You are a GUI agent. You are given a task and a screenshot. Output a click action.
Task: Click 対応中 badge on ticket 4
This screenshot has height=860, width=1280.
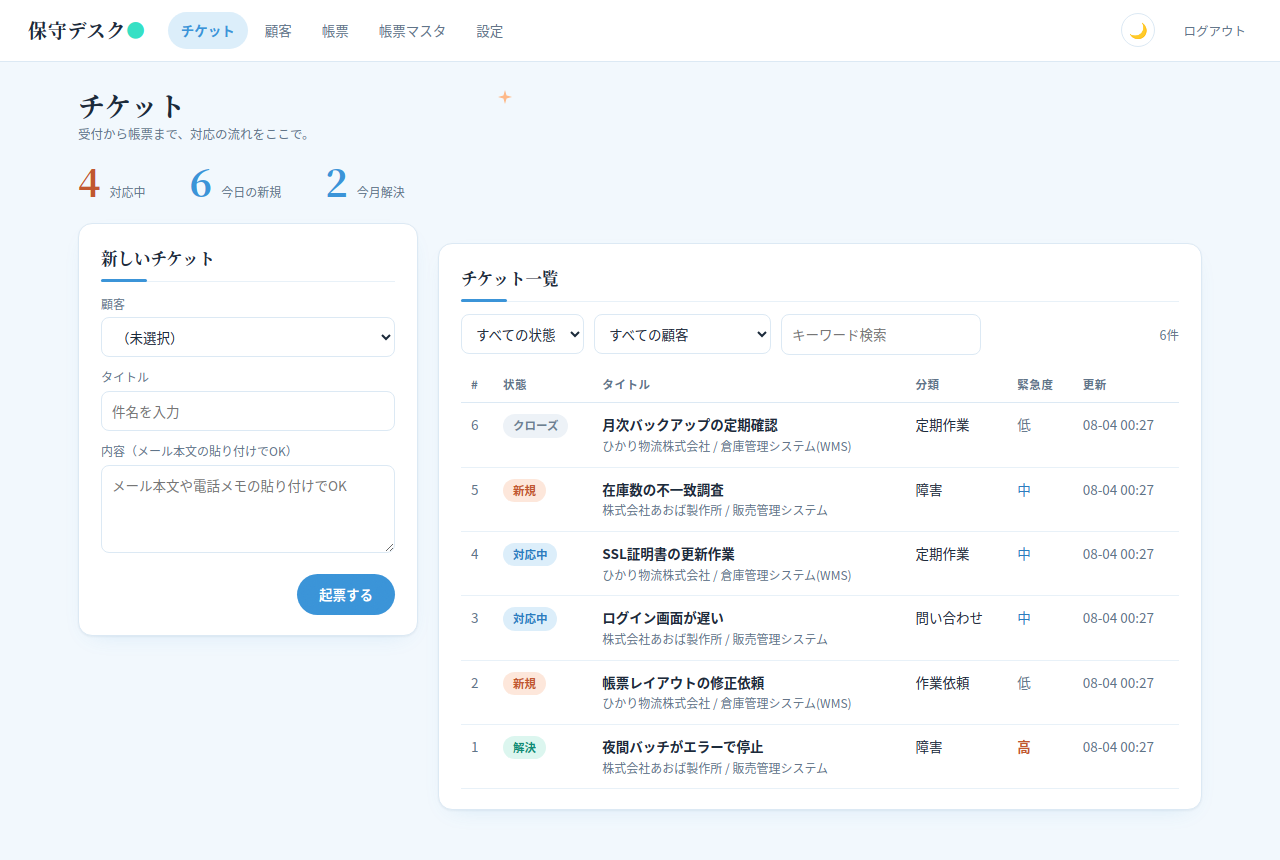click(x=530, y=554)
